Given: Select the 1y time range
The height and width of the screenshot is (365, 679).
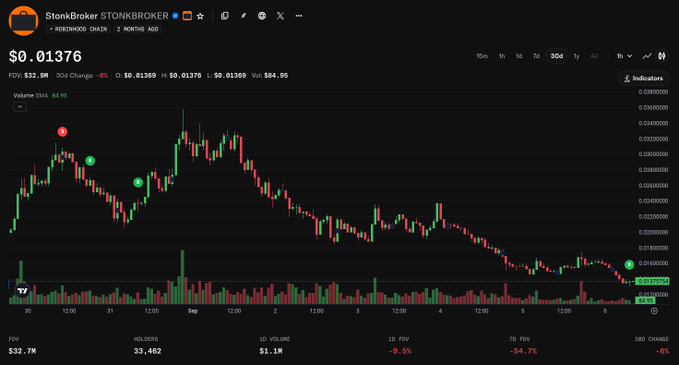Looking at the screenshot, I should 576,56.
